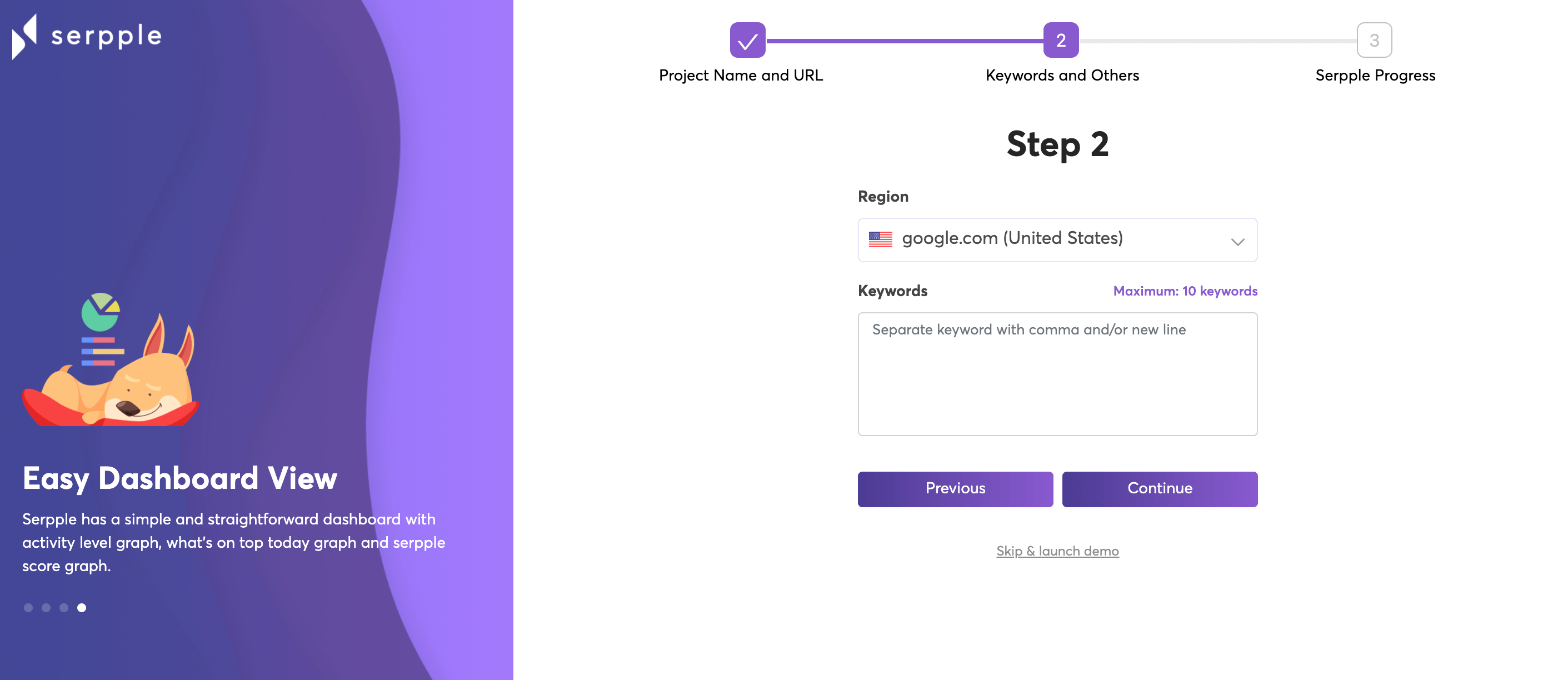Screen dimensions: 1568x680
Task: Click Skip & launch demo link
Action: pyautogui.click(x=1057, y=551)
